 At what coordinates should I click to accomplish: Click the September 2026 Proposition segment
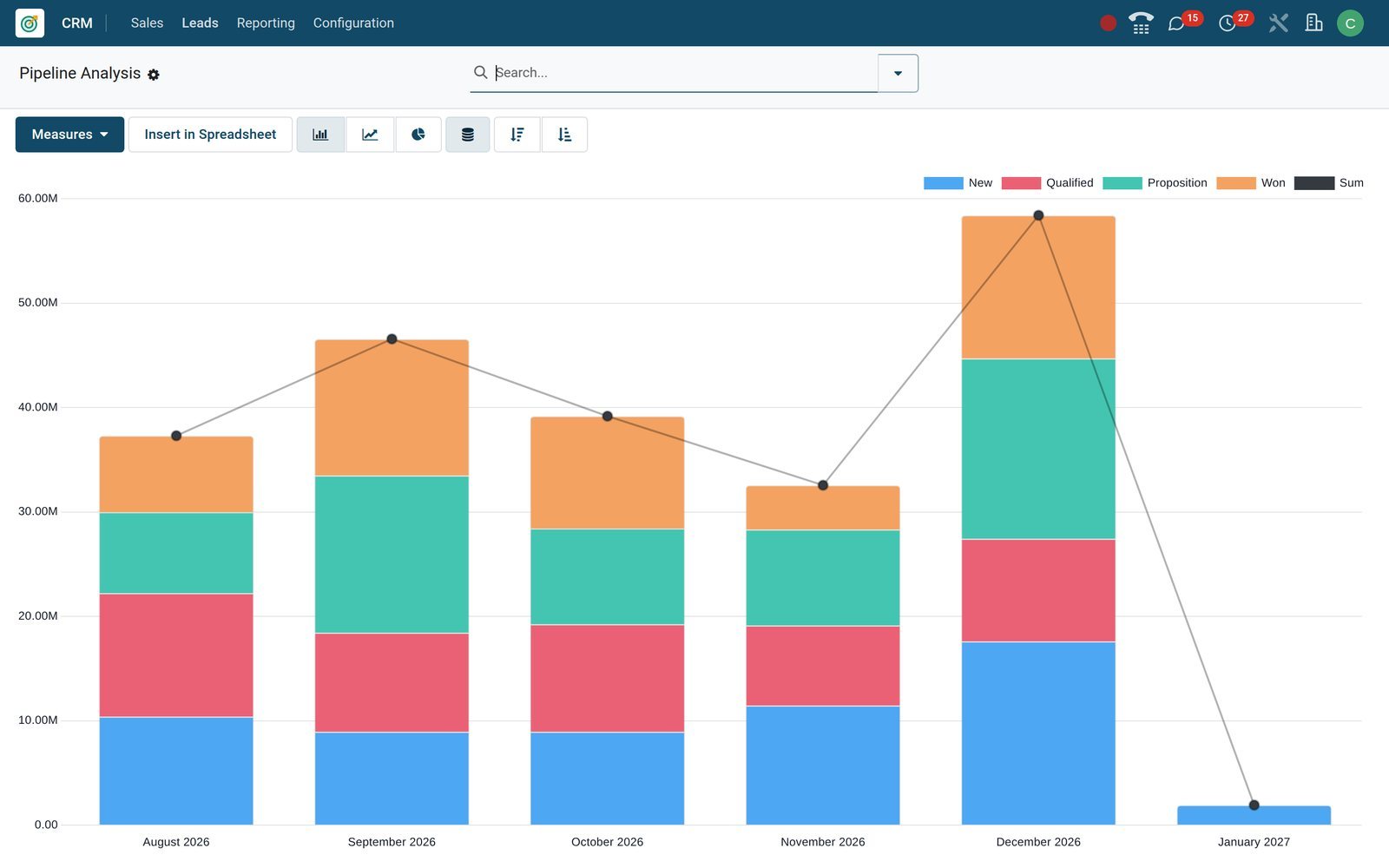point(392,555)
